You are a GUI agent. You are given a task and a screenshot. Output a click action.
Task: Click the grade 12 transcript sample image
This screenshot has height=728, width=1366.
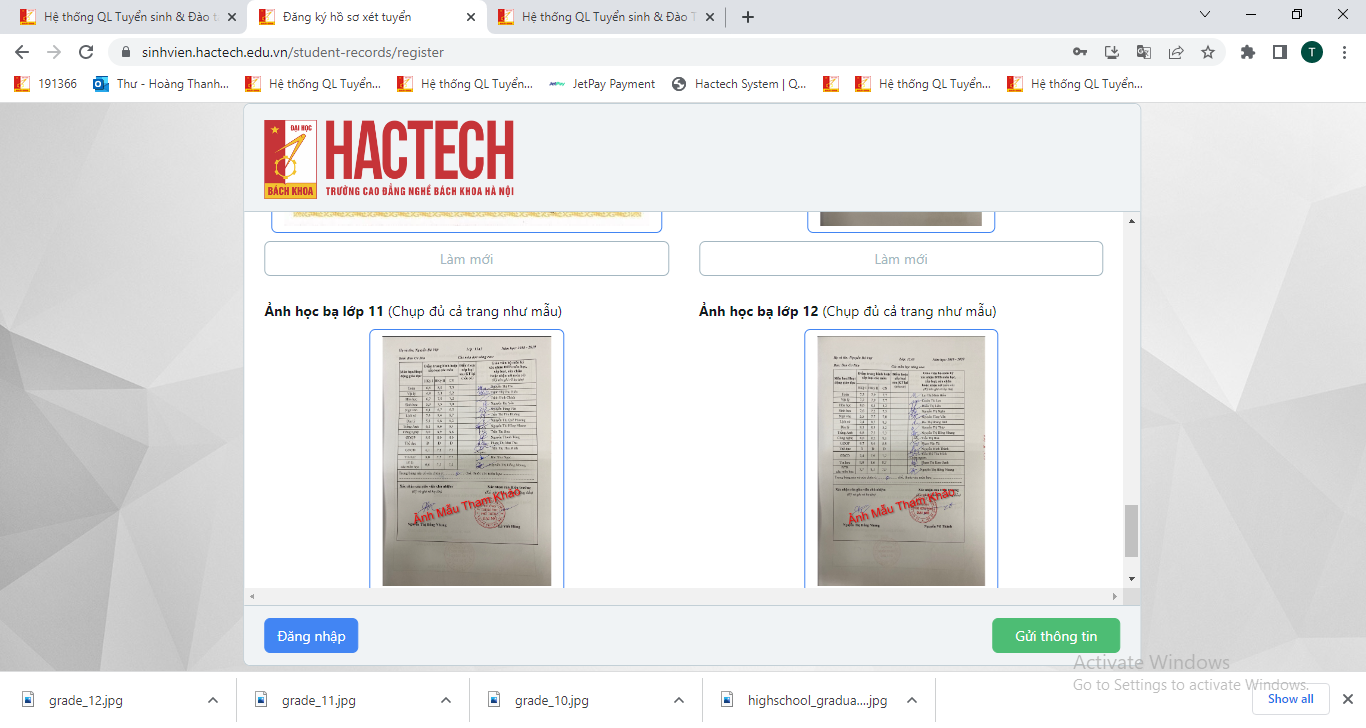click(901, 460)
